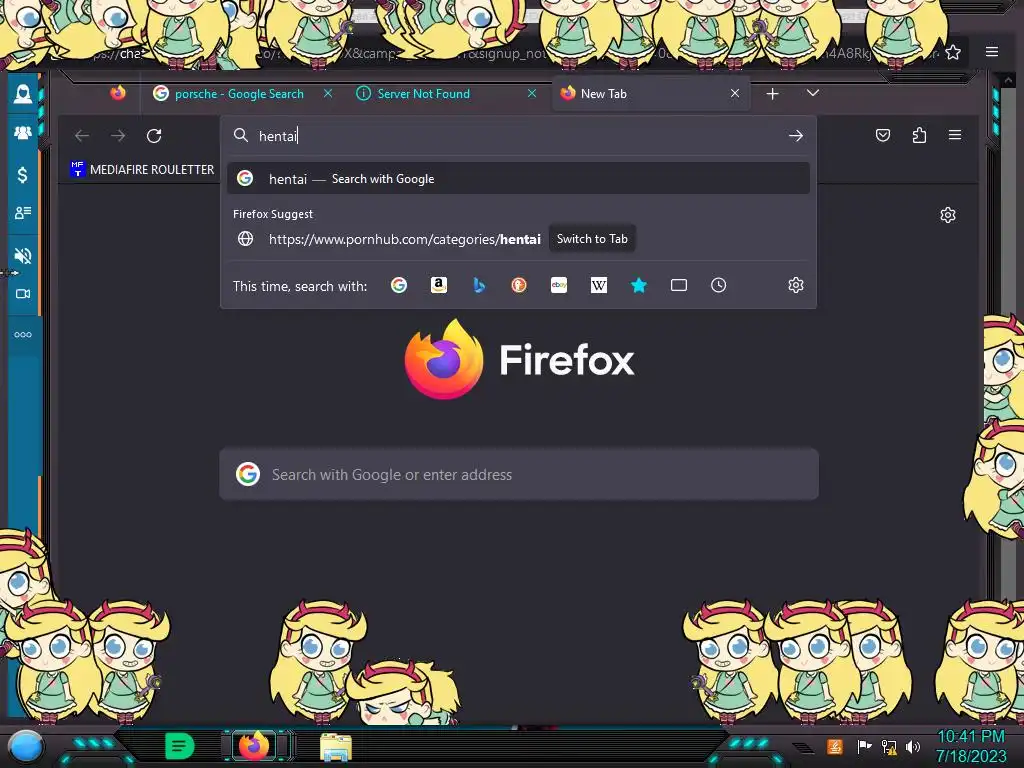Toggle the sidebar muted speaker icon
1024x768 pixels.
pyautogui.click(x=23, y=255)
